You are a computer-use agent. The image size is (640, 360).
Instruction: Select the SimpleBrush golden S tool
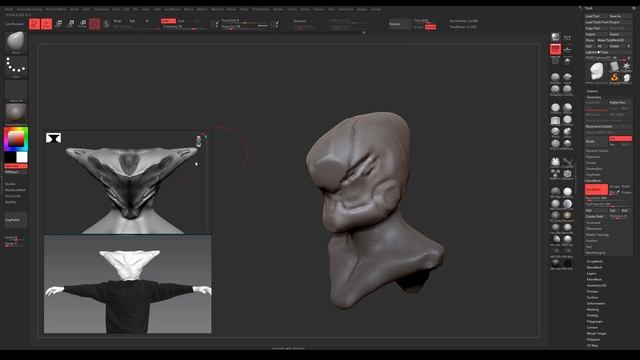(x=615, y=78)
